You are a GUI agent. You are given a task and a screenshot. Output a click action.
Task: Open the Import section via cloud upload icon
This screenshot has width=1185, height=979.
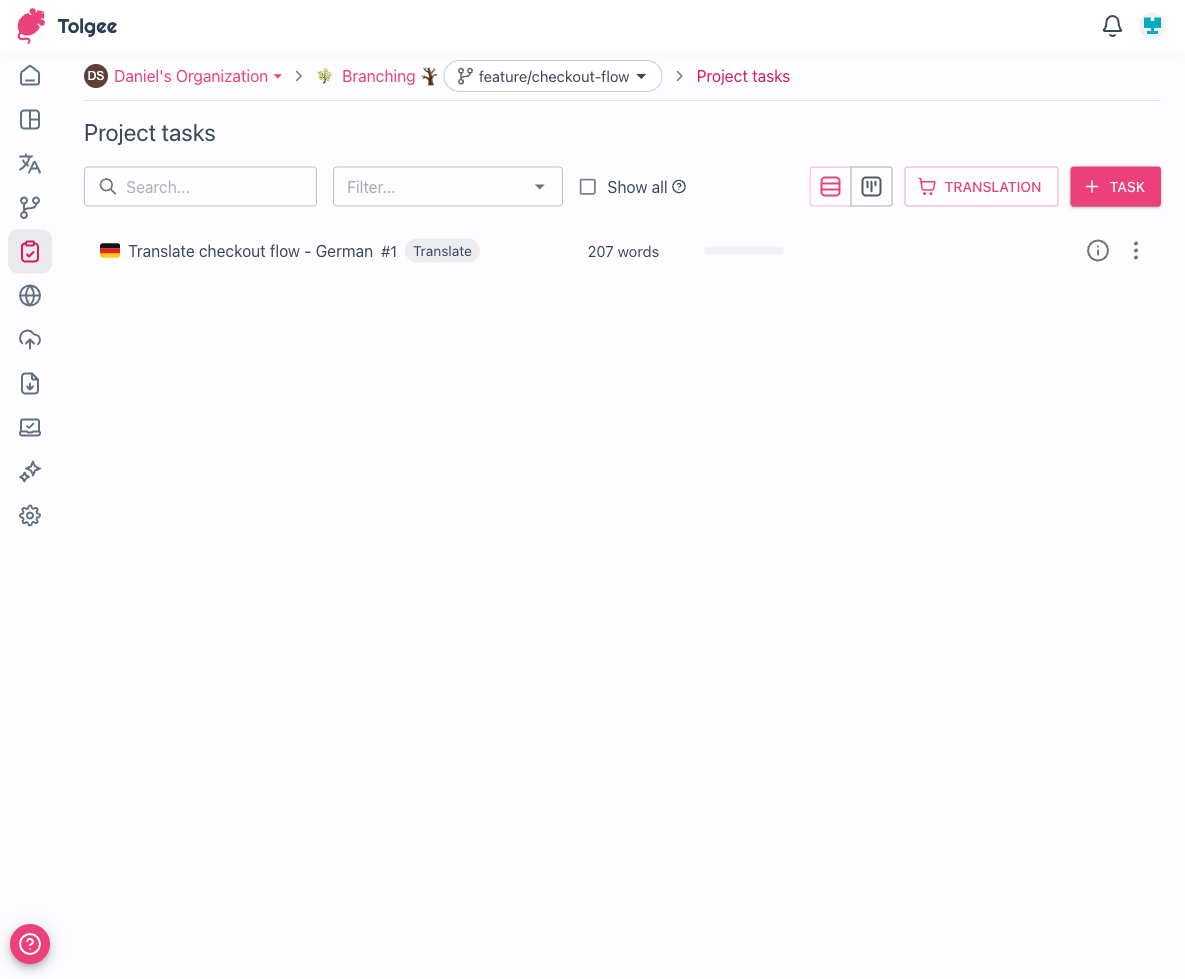pos(29,339)
